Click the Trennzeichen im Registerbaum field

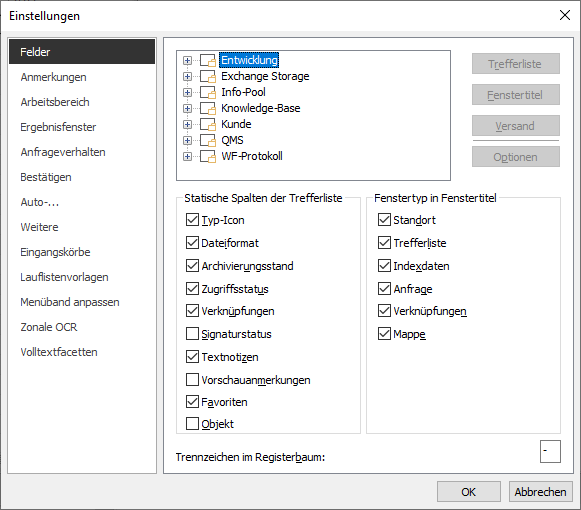[x=550, y=451]
